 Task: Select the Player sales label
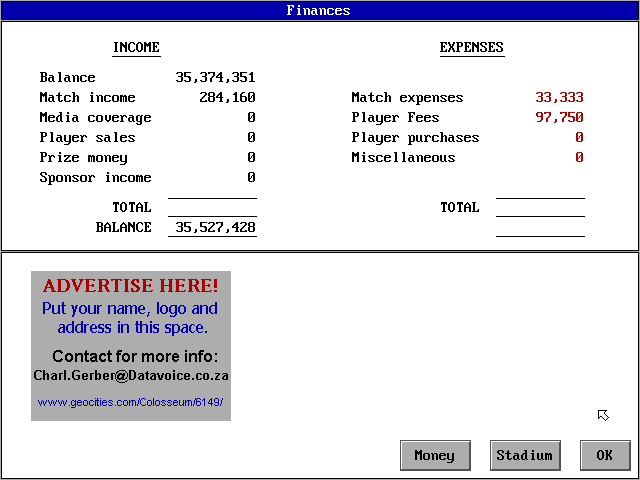pyautogui.click(x=87, y=138)
